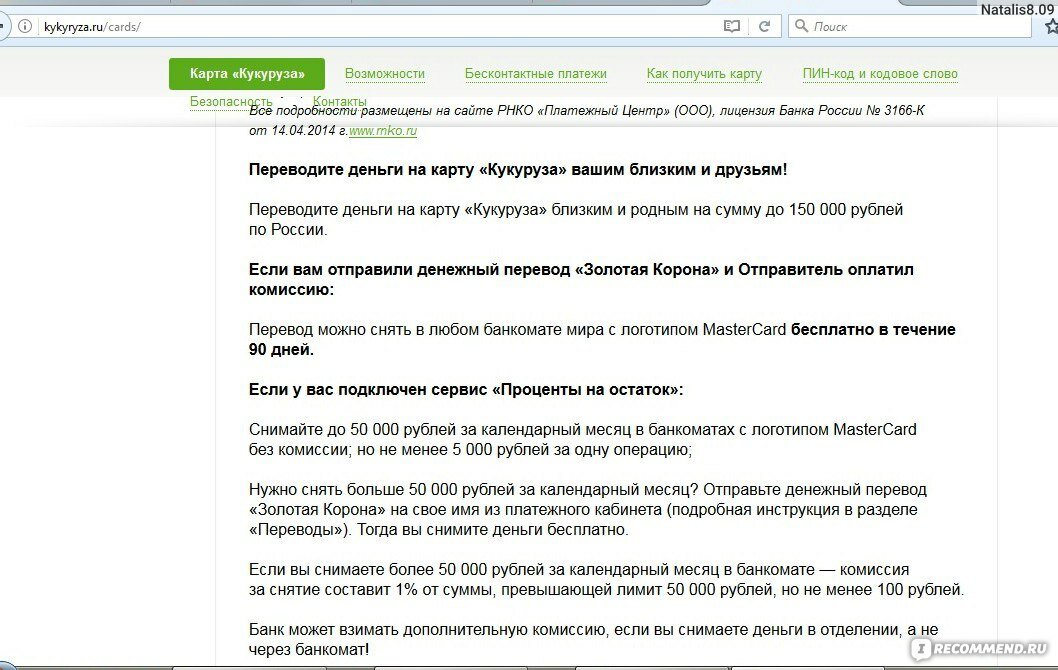Image resolution: width=1058 pixels, height=670 pixels.
Task: Click heading 'Переводите деньги на карту «Кукуруза» вашим близким'
Action: point(518,169)
